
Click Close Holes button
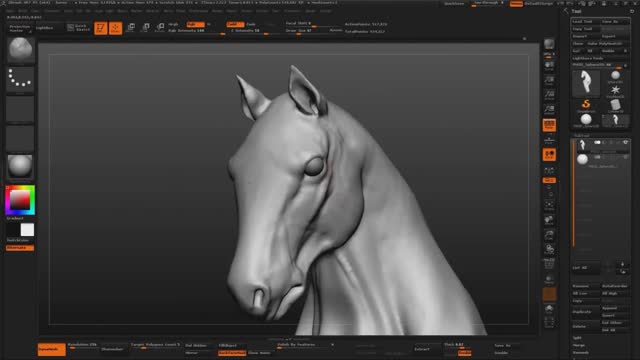coord(260,353)
